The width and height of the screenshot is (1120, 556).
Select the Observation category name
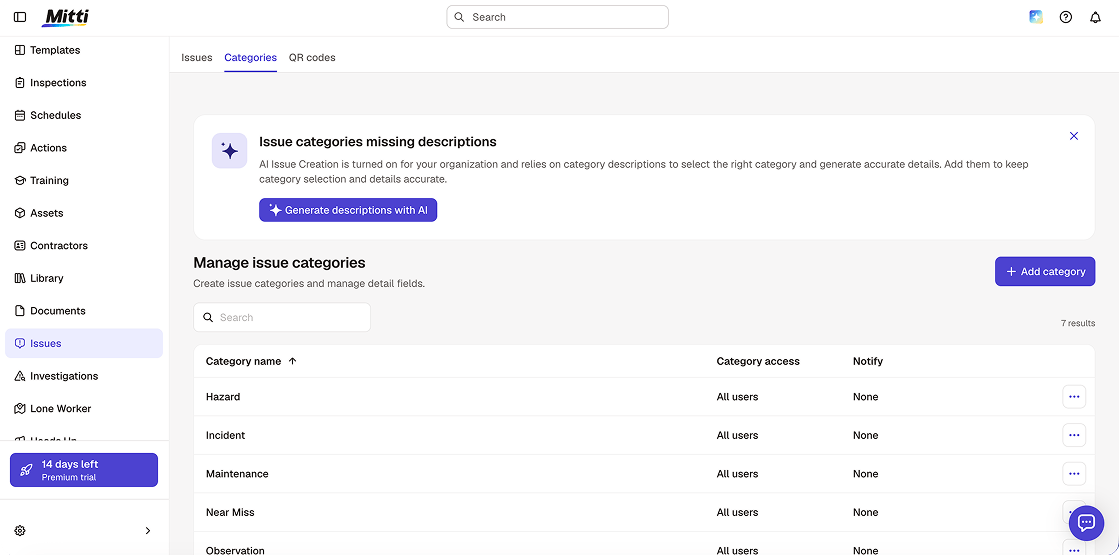point(235,550)
